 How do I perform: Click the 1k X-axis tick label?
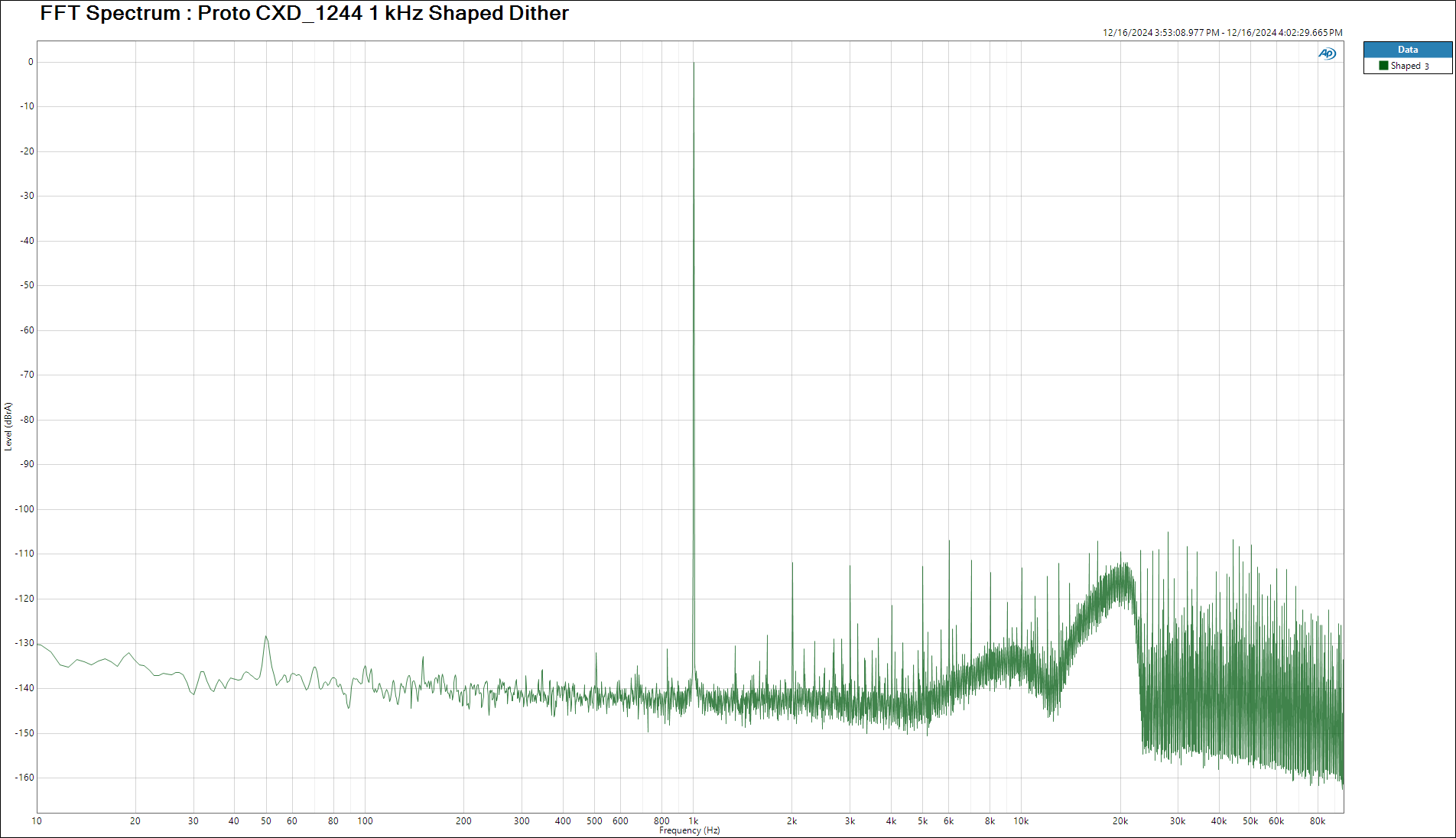click(x=694, y=821)
